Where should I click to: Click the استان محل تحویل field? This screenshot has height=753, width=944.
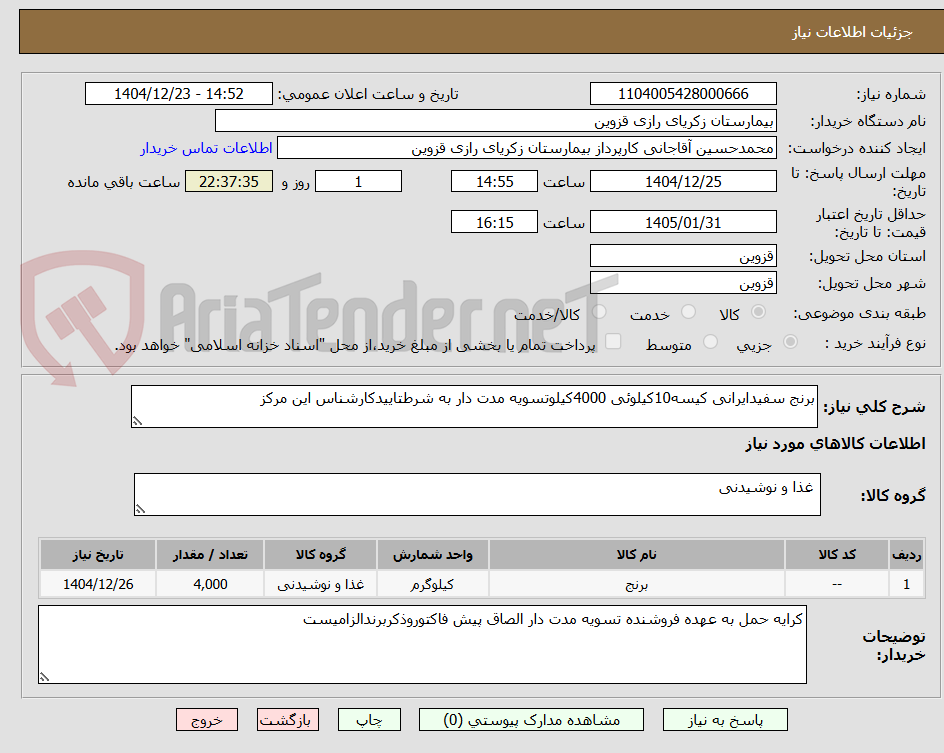point(683,256)
